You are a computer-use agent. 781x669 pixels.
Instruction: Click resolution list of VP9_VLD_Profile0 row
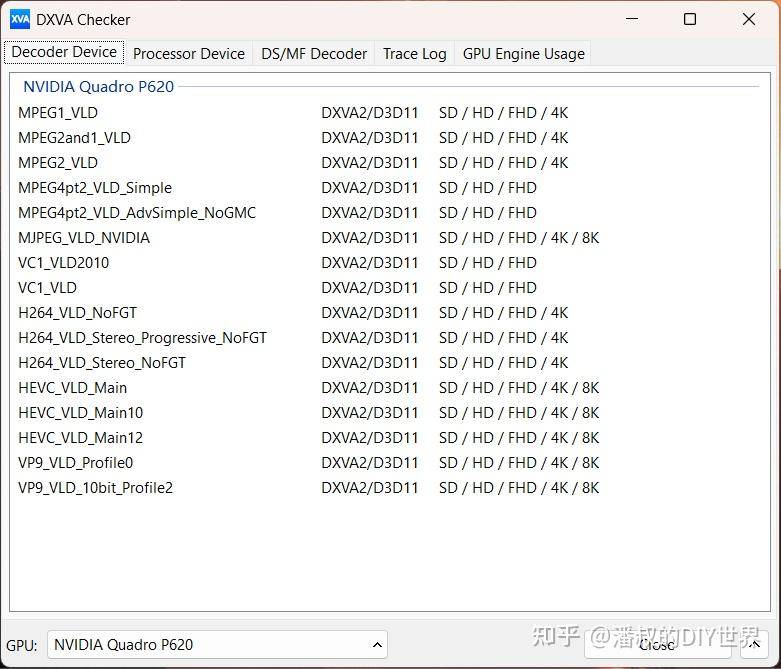(x=519, y=463)
